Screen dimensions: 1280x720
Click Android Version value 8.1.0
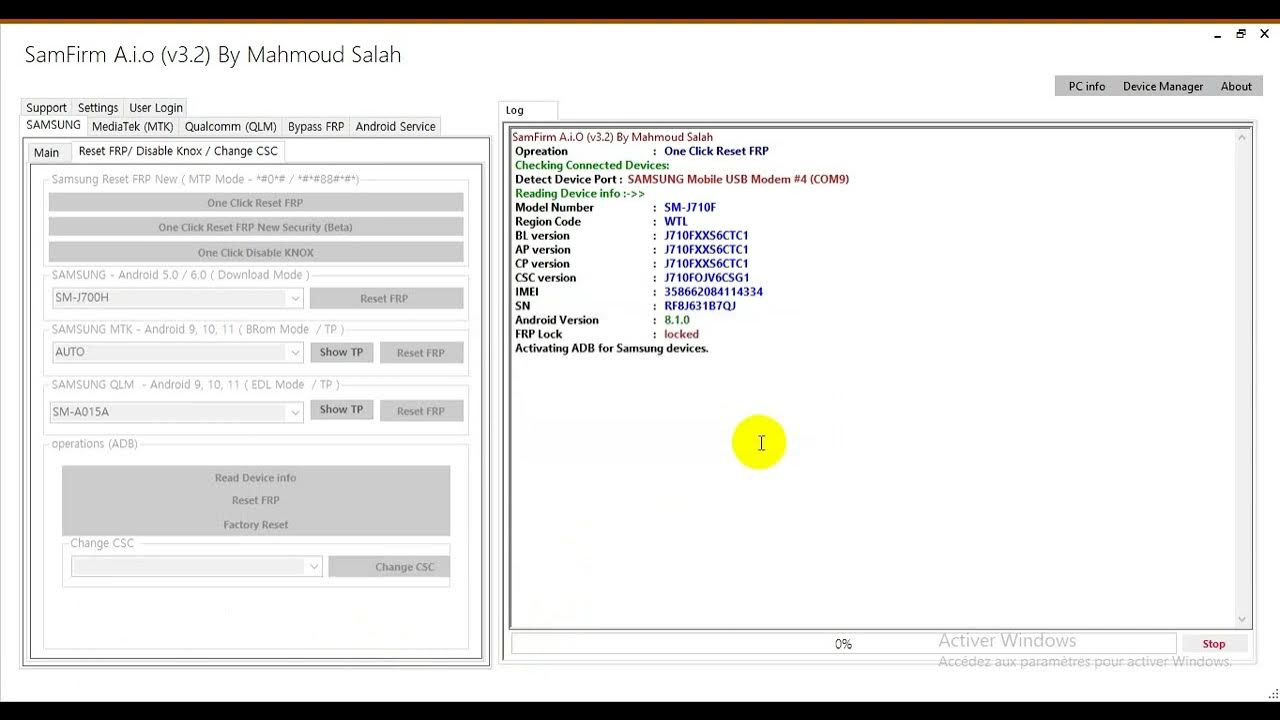pyautogui.click(x=677, y=320)
